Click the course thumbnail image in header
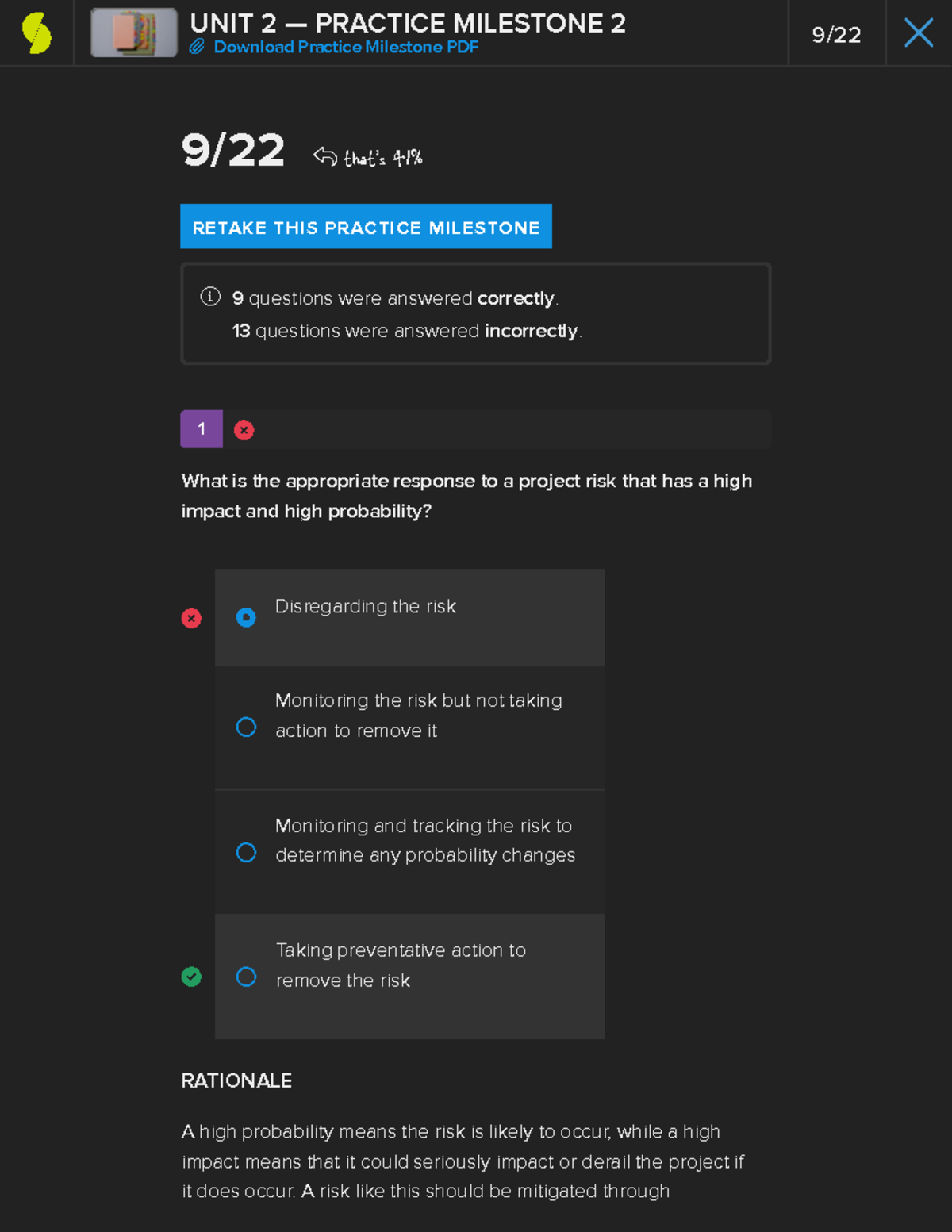Image resolution: width=952 pixels, height=1232 pixels. [134, 33]
